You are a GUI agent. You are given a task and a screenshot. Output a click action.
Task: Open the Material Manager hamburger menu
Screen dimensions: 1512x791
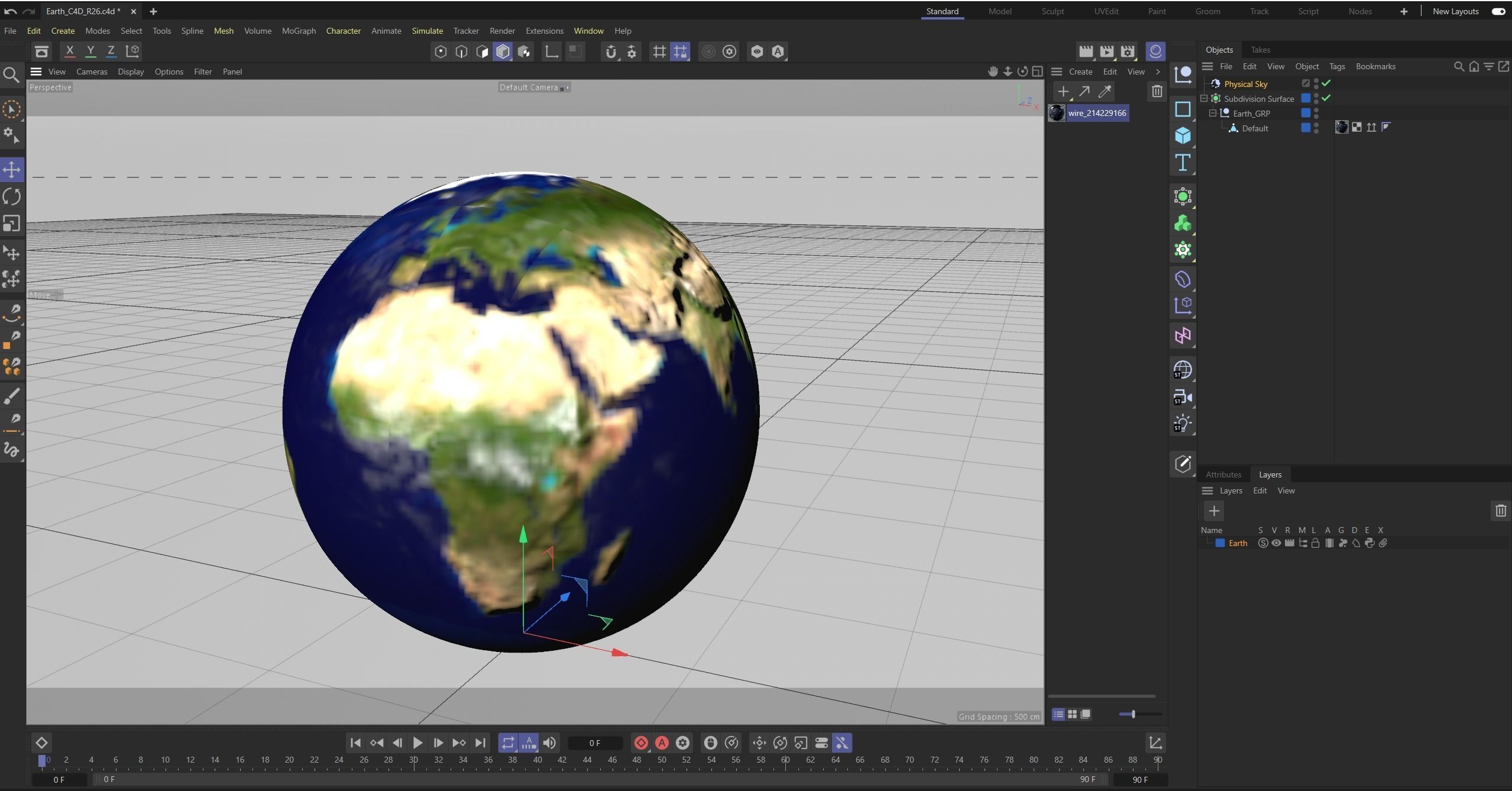tap(1057, 72)
